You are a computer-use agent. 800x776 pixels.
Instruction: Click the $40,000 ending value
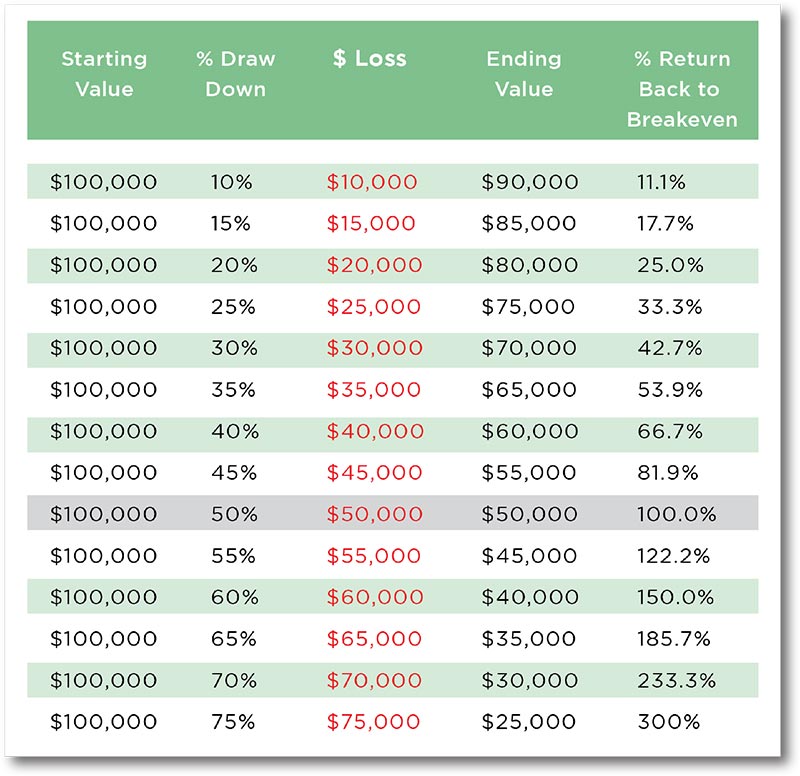pos(530,597)
